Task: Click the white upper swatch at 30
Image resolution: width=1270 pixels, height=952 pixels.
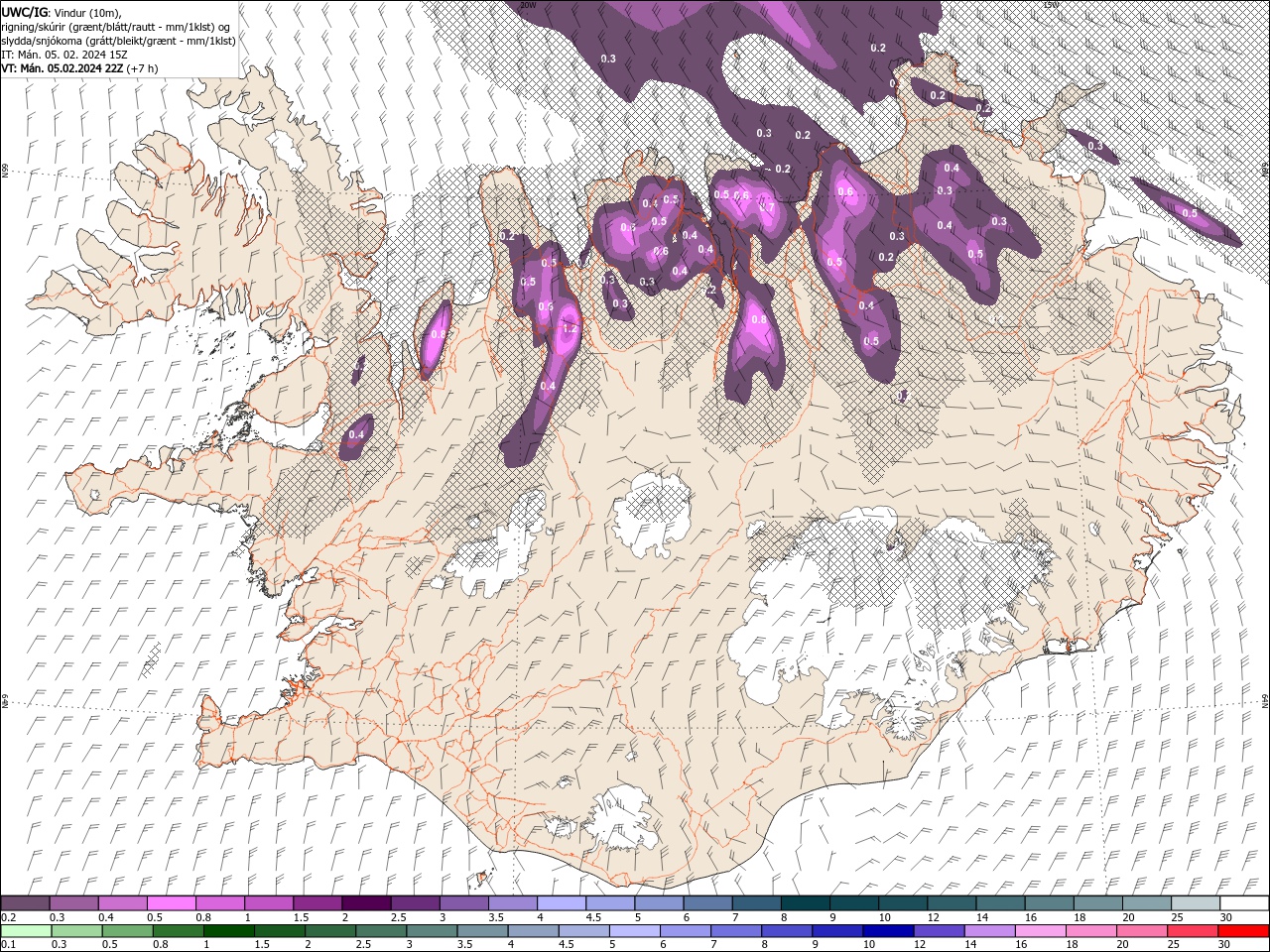Action: [x=1242, y=903]
